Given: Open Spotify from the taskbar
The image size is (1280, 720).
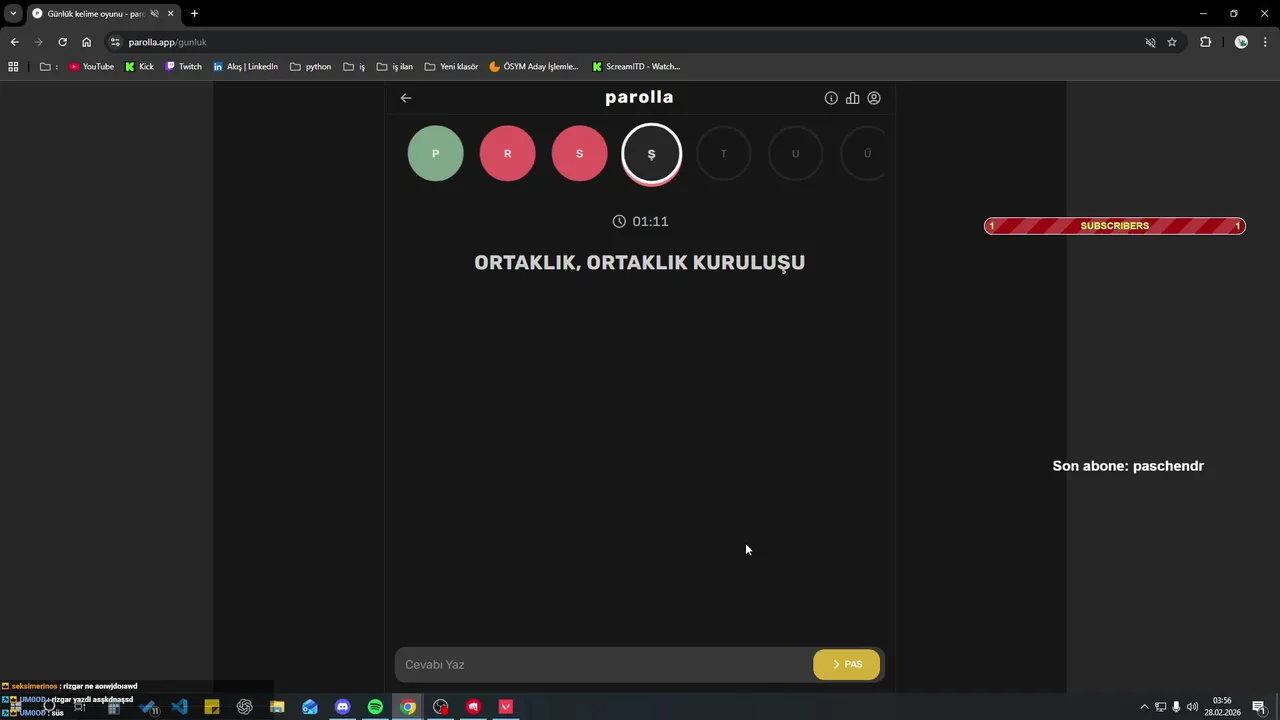Looking at the screenshot, I should click(375, 707).
